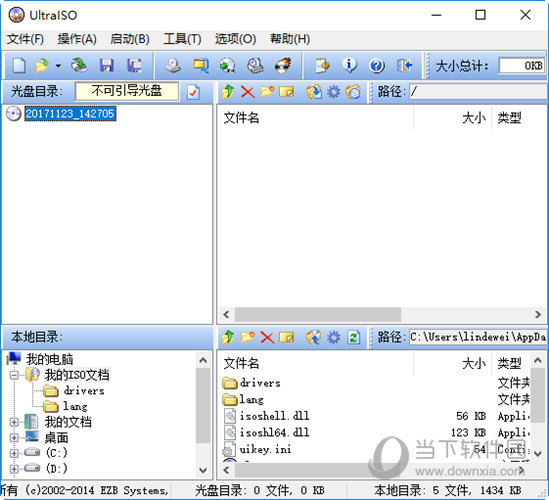This screenshot has height=500, width=549.
Task: Click the view options icon beside disc gear
Action: click(x=353, y=92)
